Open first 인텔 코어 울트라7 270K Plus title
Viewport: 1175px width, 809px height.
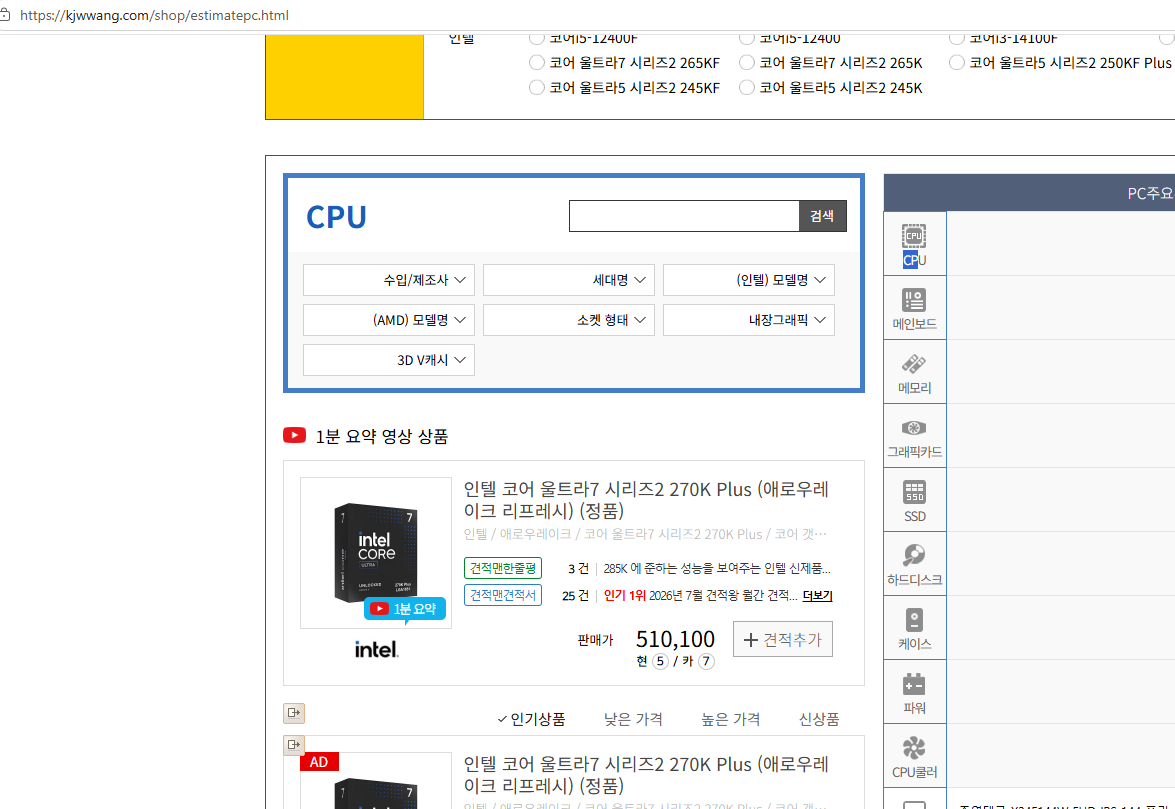click(646, 500)
